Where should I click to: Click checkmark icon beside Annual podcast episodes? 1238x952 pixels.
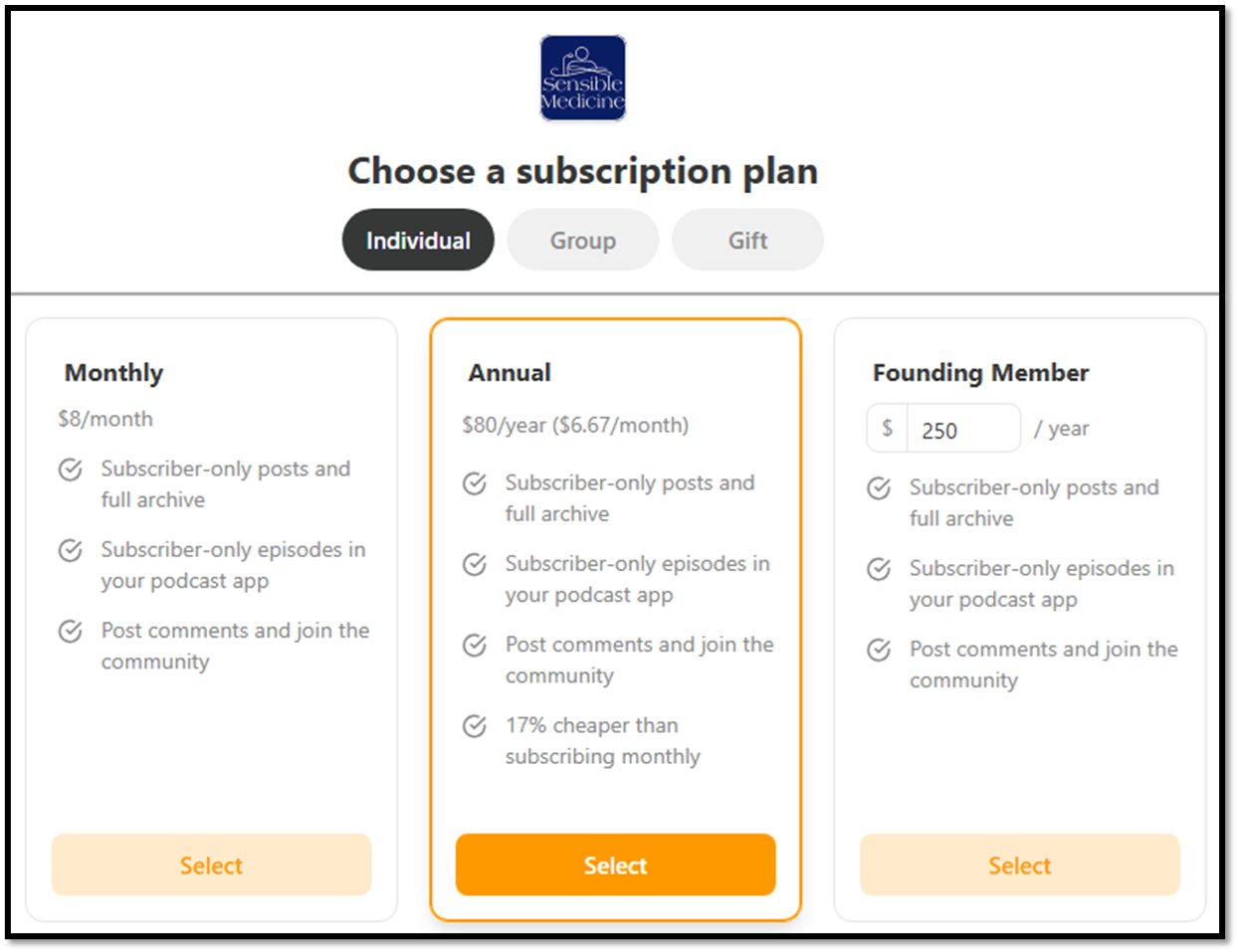pos(475,564)
